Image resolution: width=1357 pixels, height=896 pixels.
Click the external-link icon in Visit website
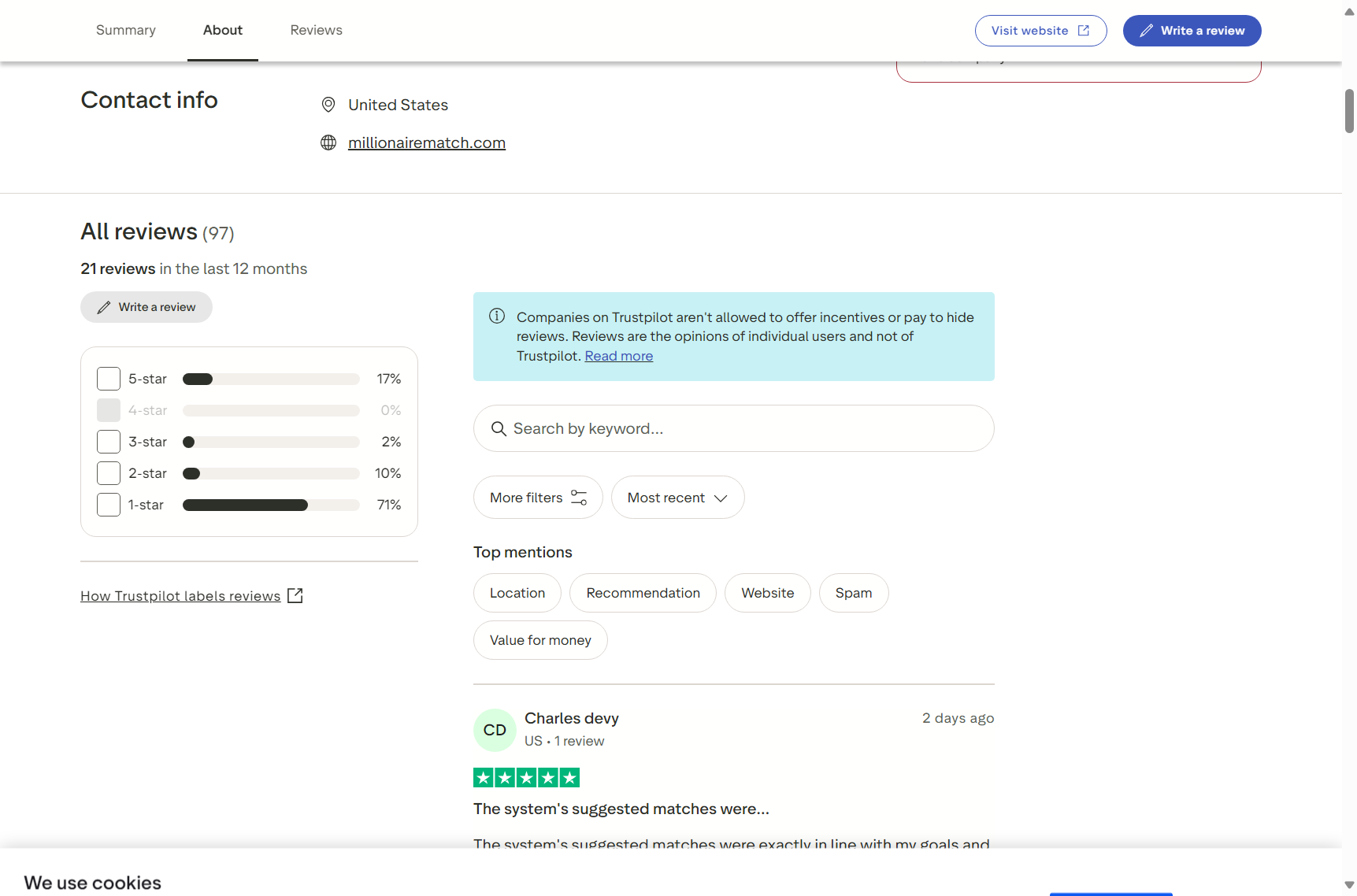1084,31
